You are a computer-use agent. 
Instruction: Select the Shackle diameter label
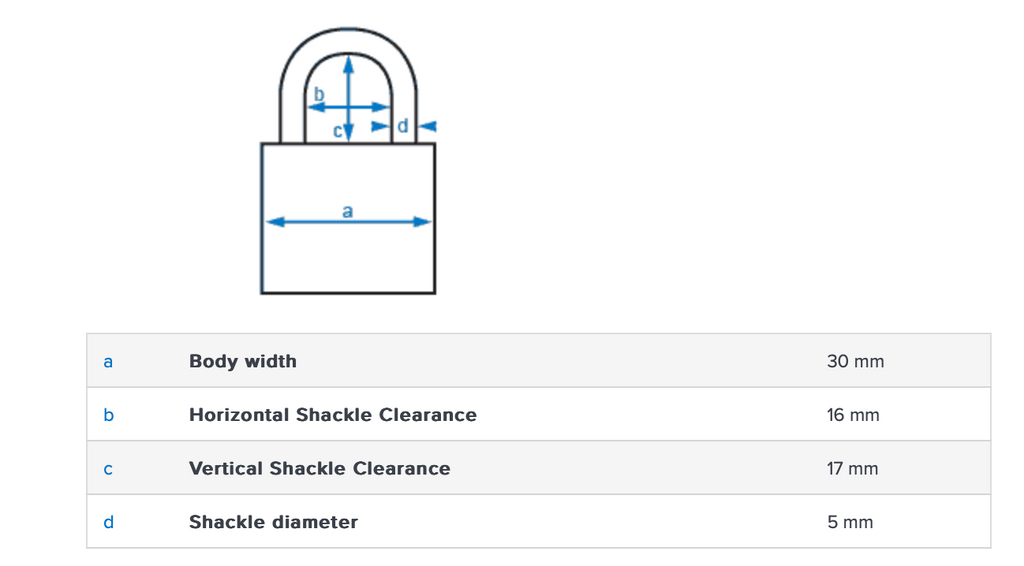tap(273, 522)
